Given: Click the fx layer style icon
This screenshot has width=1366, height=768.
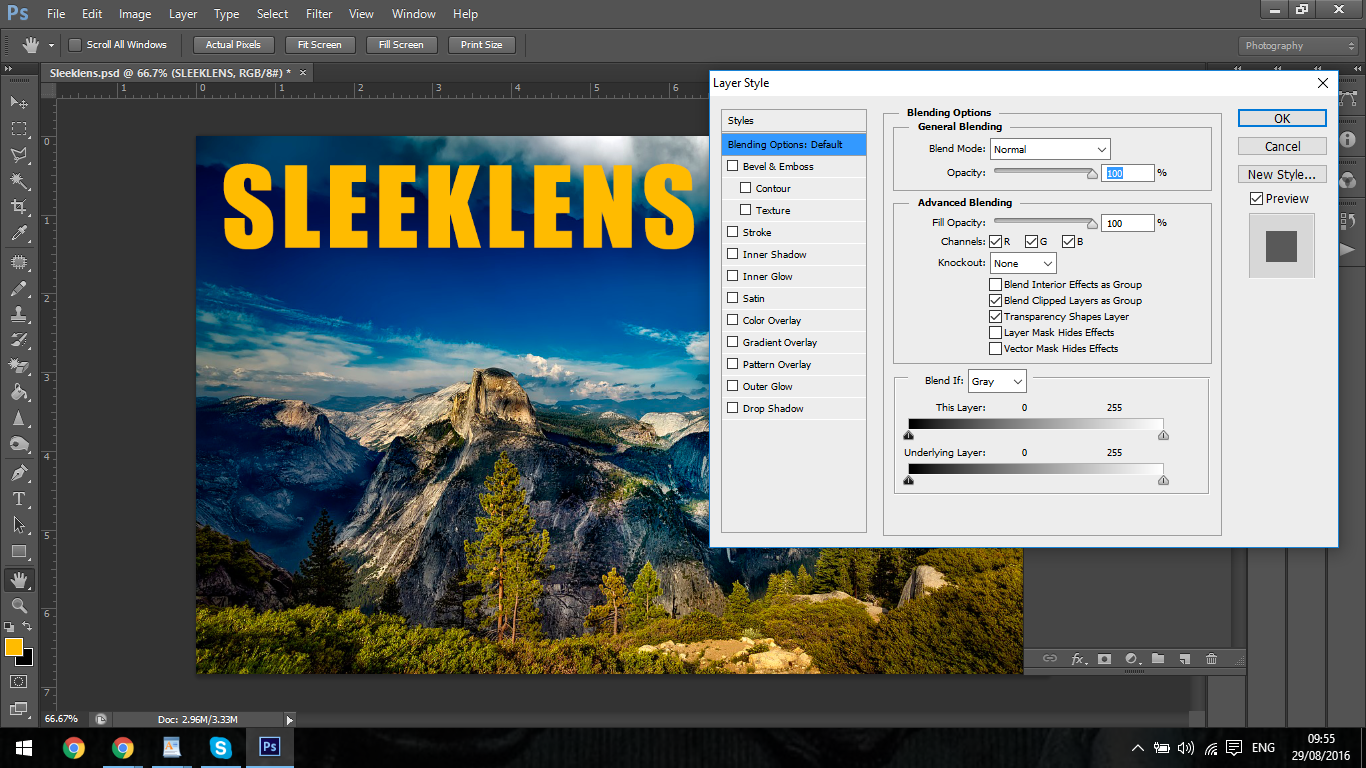Looking at the screenshot, I should 1078,659.
